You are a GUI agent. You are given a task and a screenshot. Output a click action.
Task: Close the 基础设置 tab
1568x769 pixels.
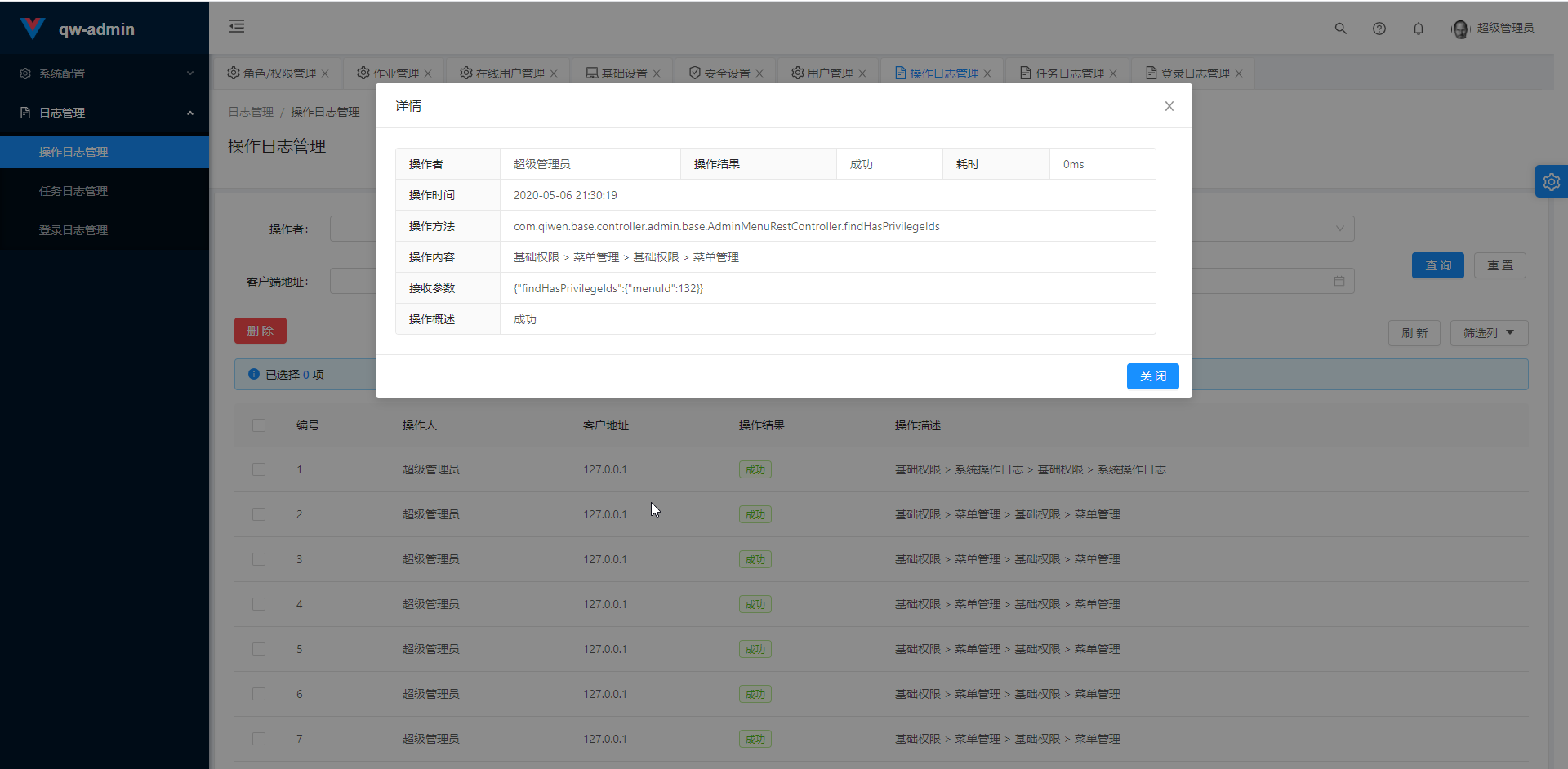[657, 73]
